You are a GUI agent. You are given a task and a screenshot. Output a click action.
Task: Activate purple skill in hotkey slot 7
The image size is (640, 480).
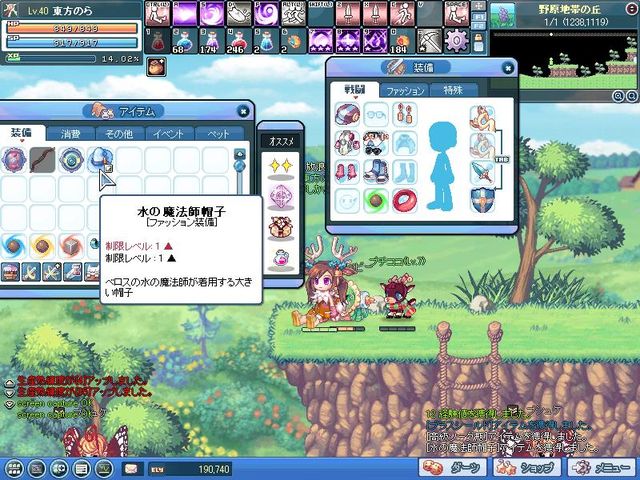[x=320, y=41]
